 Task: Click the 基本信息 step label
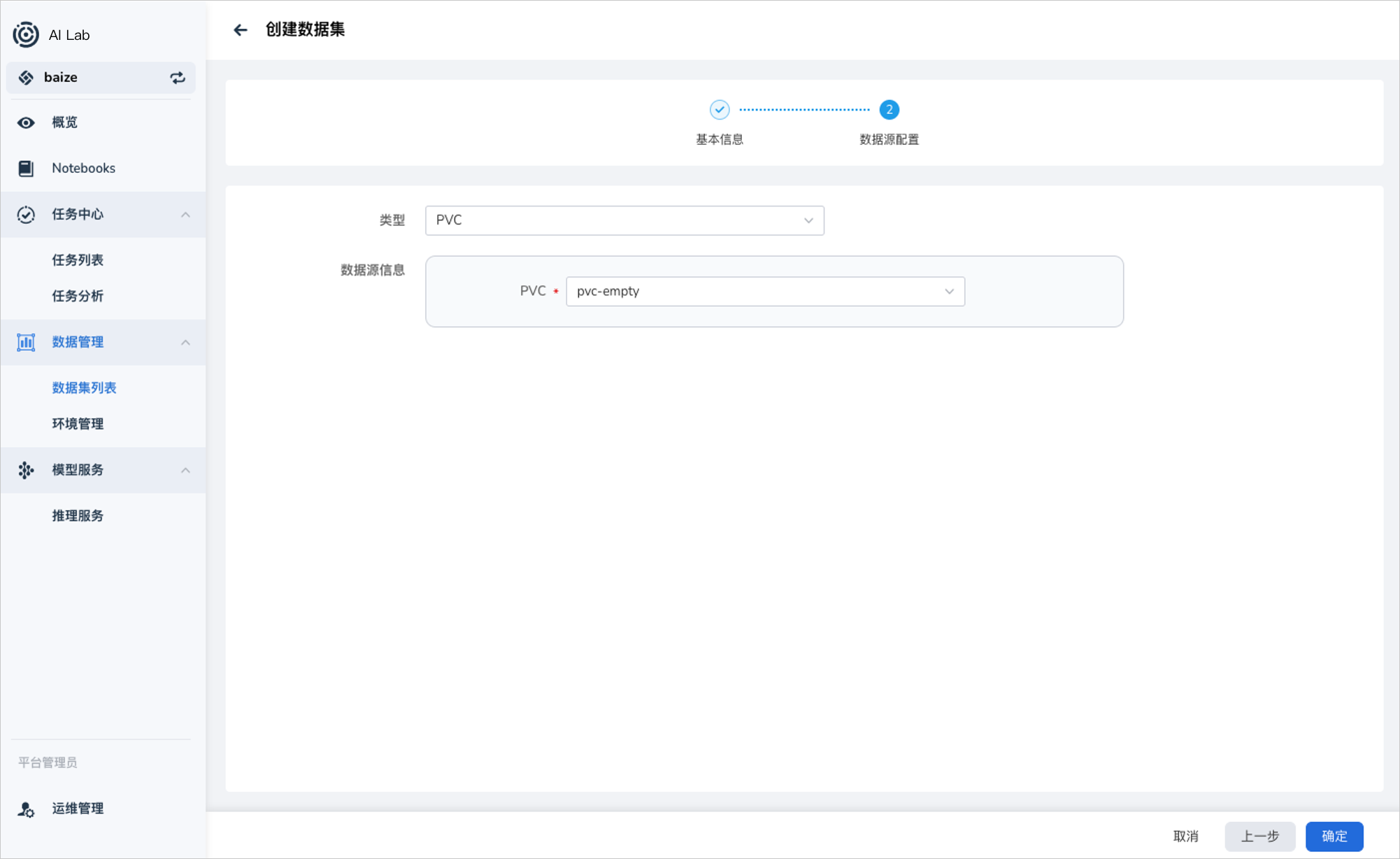(x=720, y=139)
